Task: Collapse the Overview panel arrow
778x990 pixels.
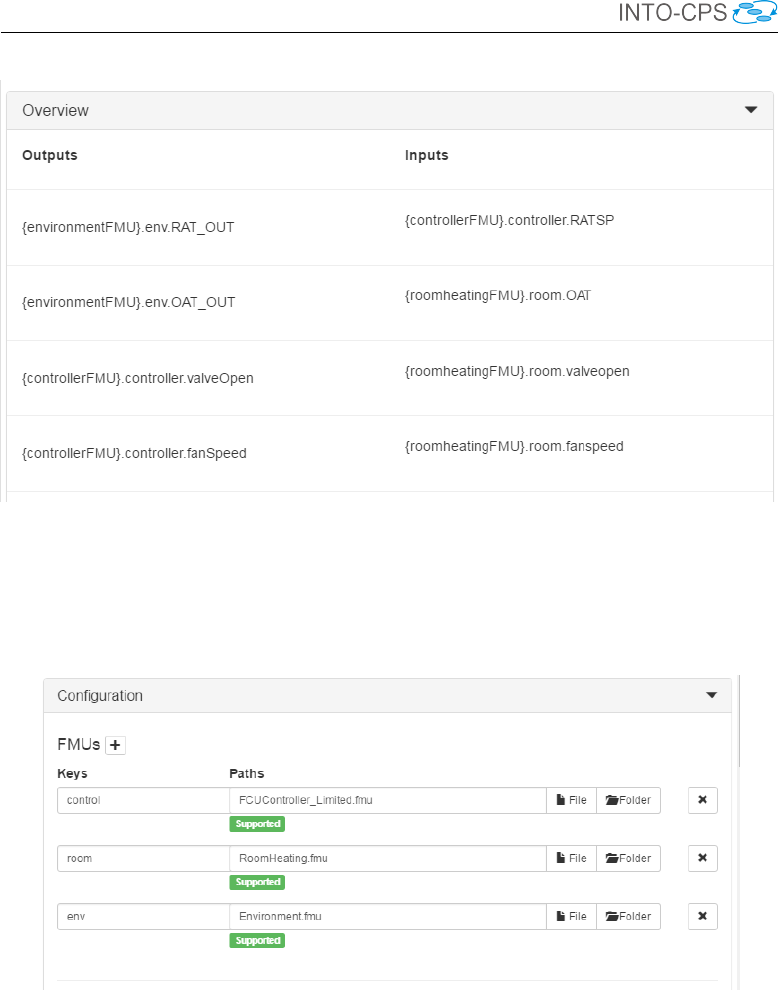Action: point(751,111)
